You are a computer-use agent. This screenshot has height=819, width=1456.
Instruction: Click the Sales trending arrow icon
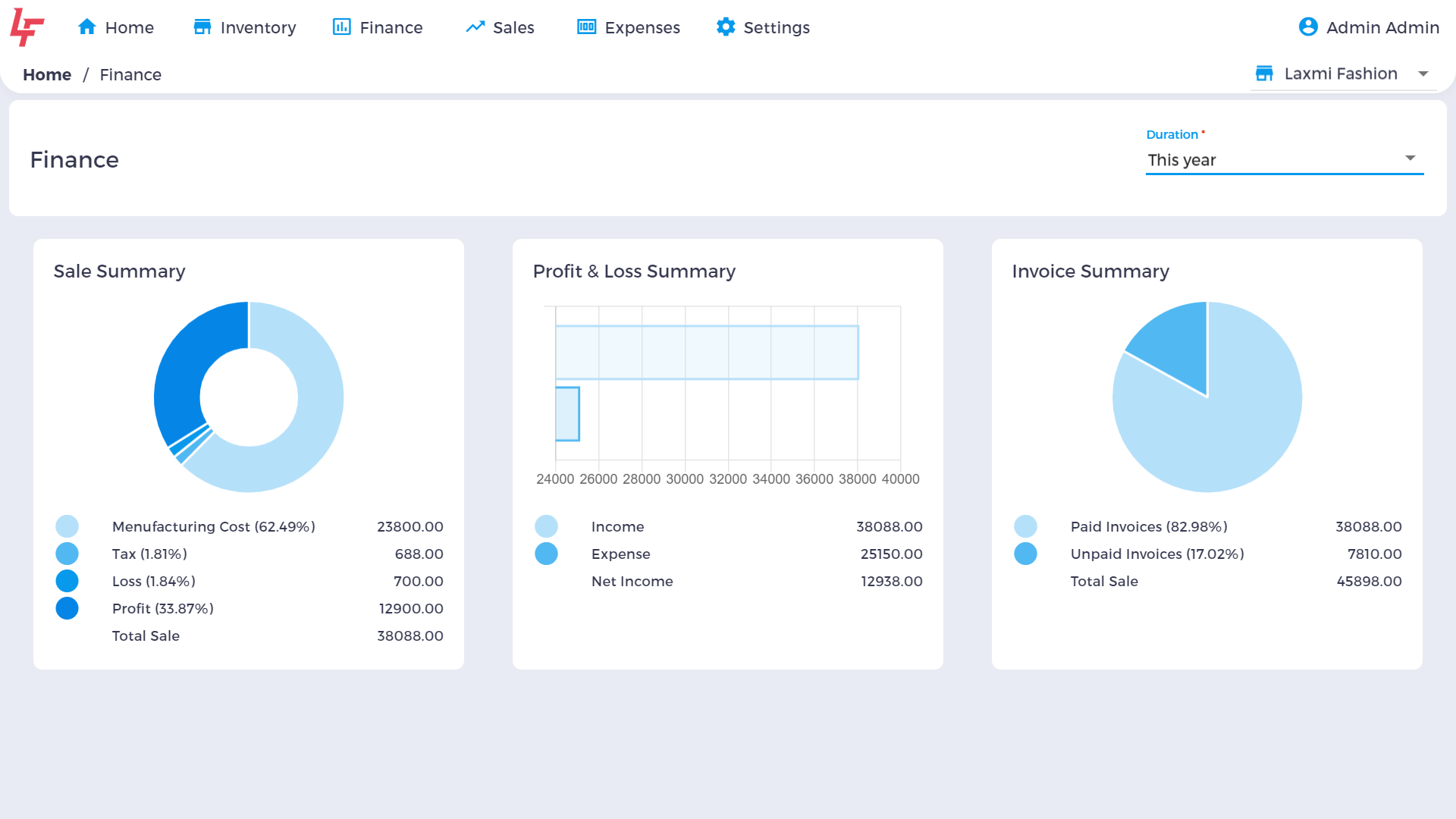475,27
